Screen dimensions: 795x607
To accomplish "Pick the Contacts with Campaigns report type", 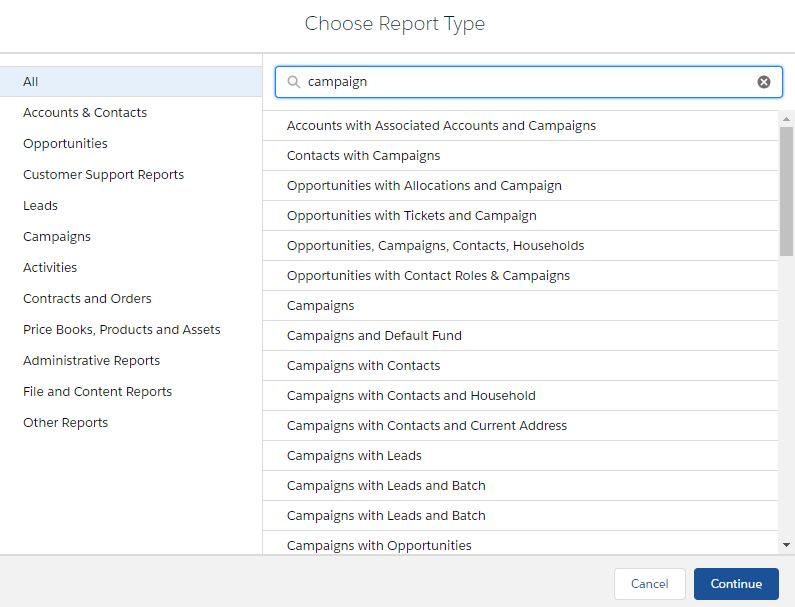I will pos(363,156).
